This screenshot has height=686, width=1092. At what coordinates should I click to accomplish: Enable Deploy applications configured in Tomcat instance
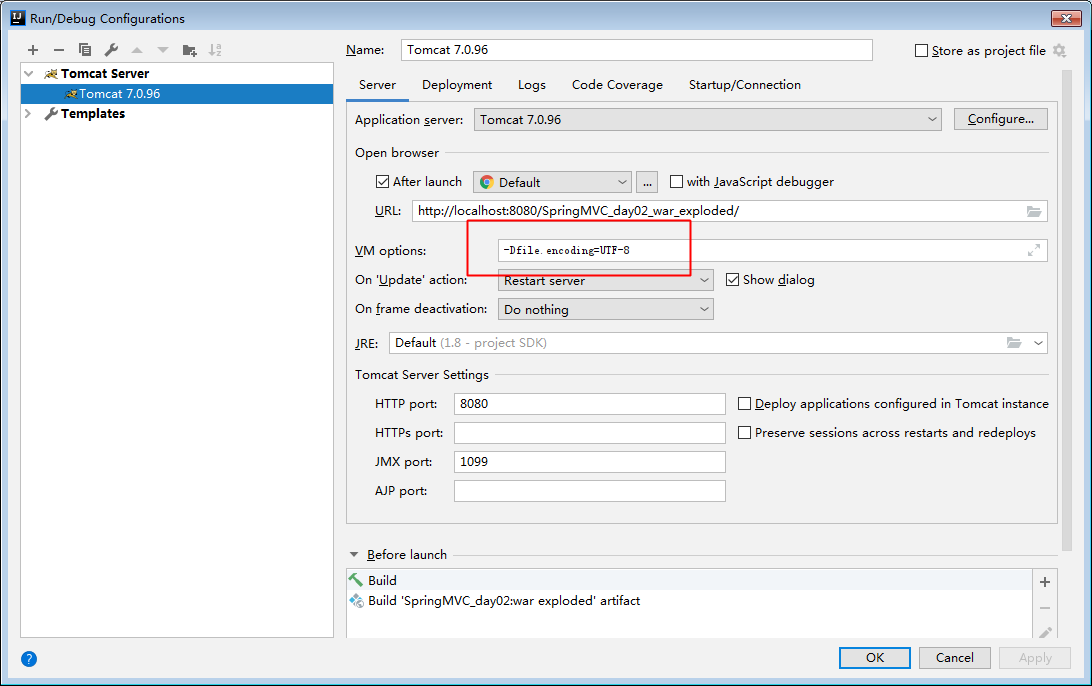pos(744,404)
